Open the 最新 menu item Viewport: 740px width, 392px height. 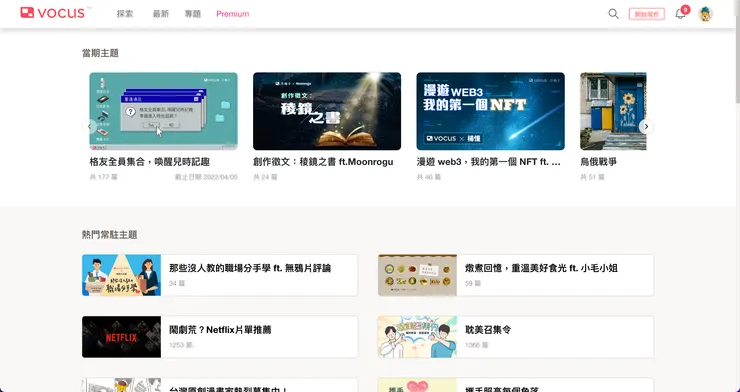pyautogui.click(x=161, y=14)
